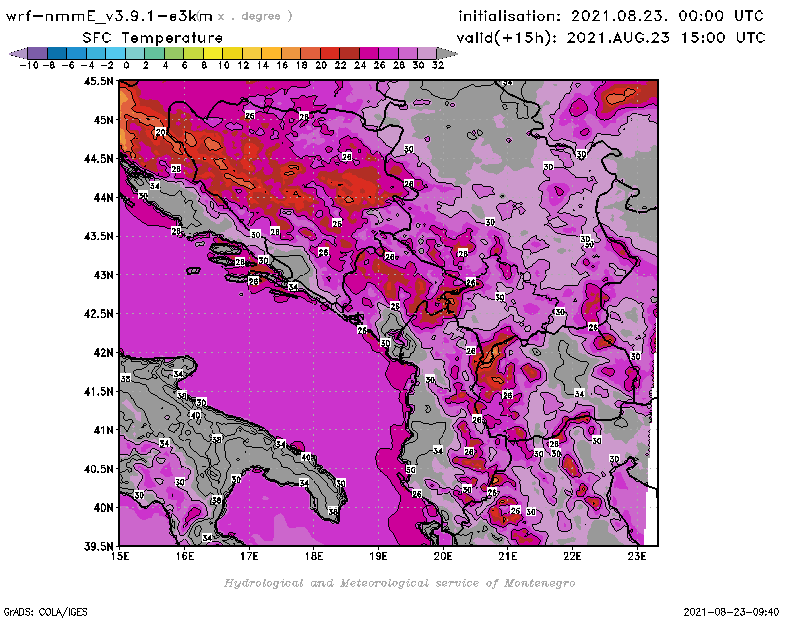
Task: Click the '44N' latitude label
Action: pos(103,197)
